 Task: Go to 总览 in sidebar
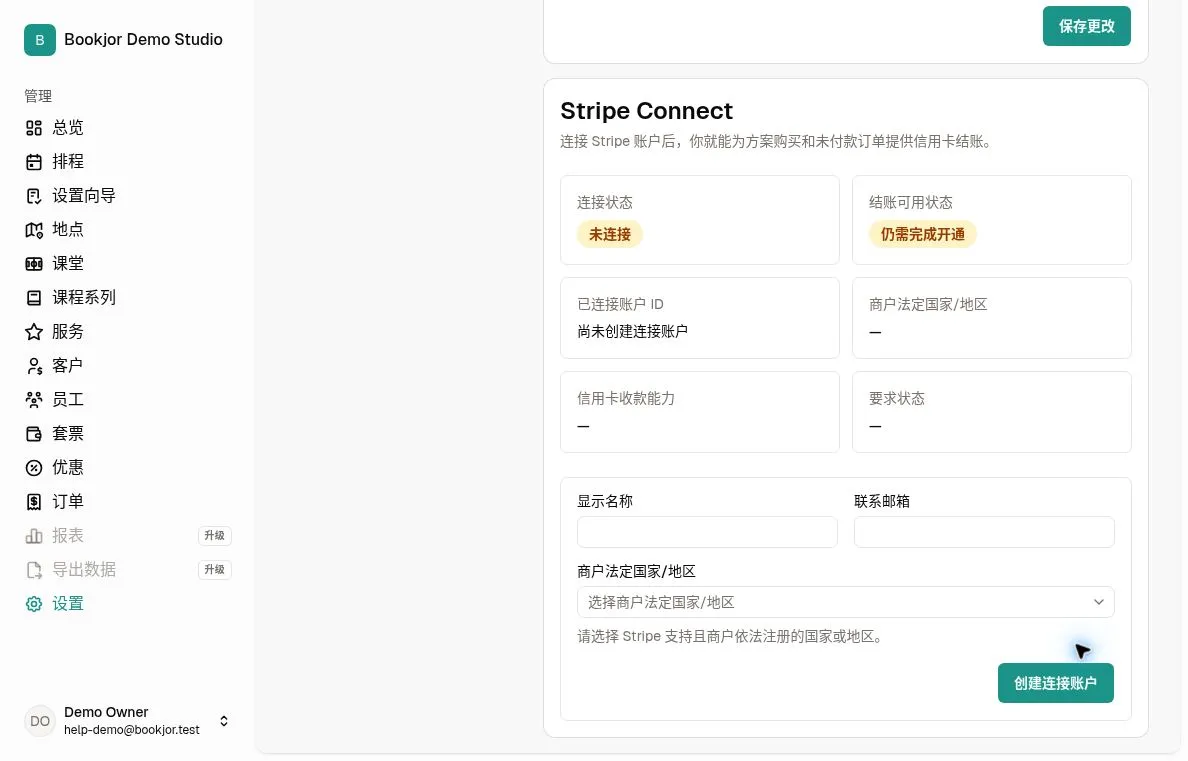tap(67, 128)
